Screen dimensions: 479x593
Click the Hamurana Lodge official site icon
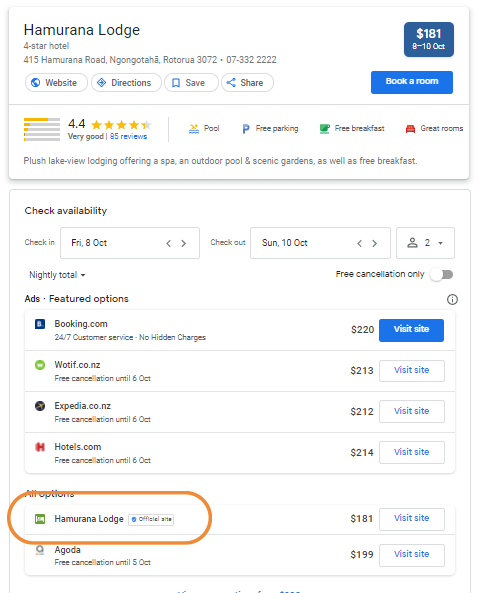[x=40, y=519]
